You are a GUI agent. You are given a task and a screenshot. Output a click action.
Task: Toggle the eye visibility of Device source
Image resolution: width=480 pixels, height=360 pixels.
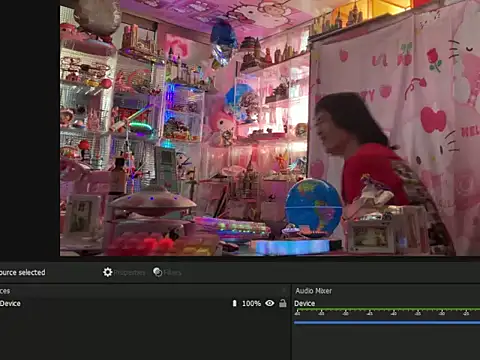[x=269, y=303]
